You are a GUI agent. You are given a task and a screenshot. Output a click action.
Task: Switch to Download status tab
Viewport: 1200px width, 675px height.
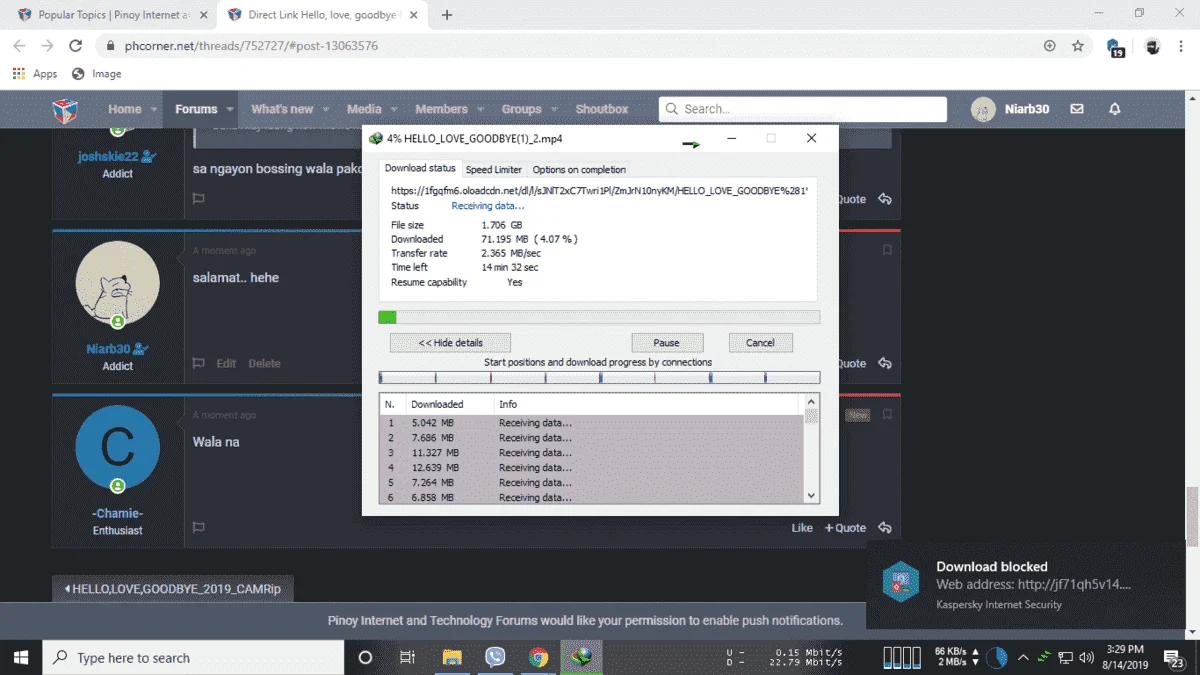(x=420, y=168)
